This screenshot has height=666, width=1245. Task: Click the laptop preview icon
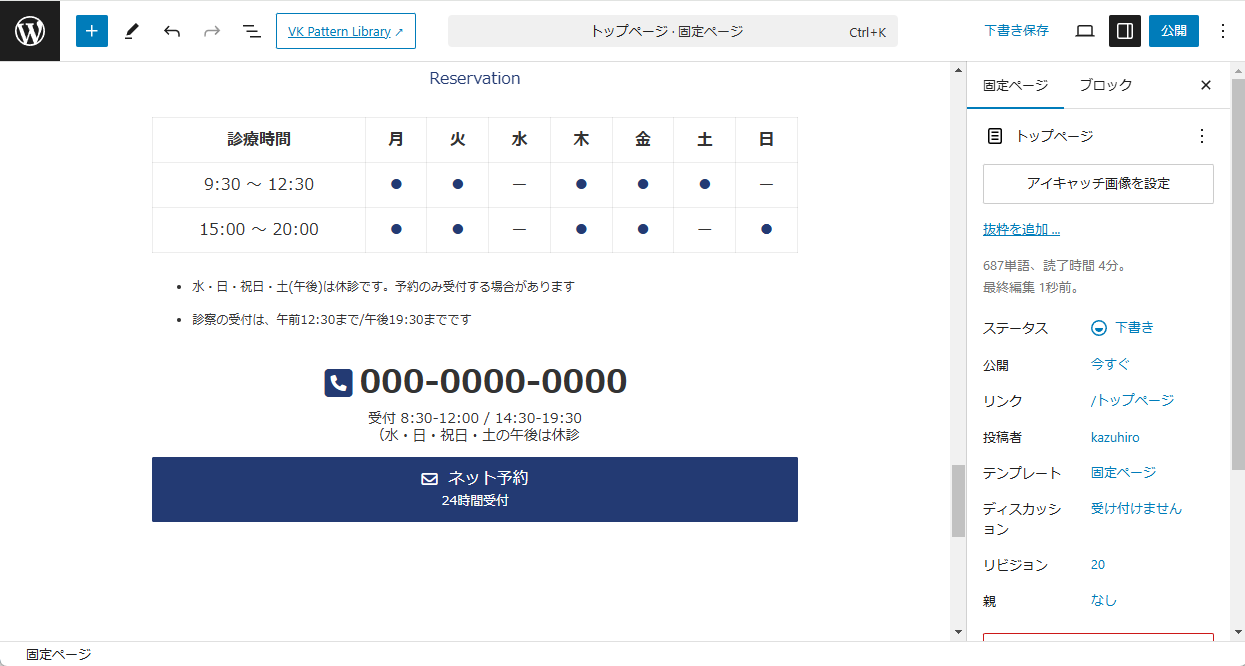(1085, 31)
